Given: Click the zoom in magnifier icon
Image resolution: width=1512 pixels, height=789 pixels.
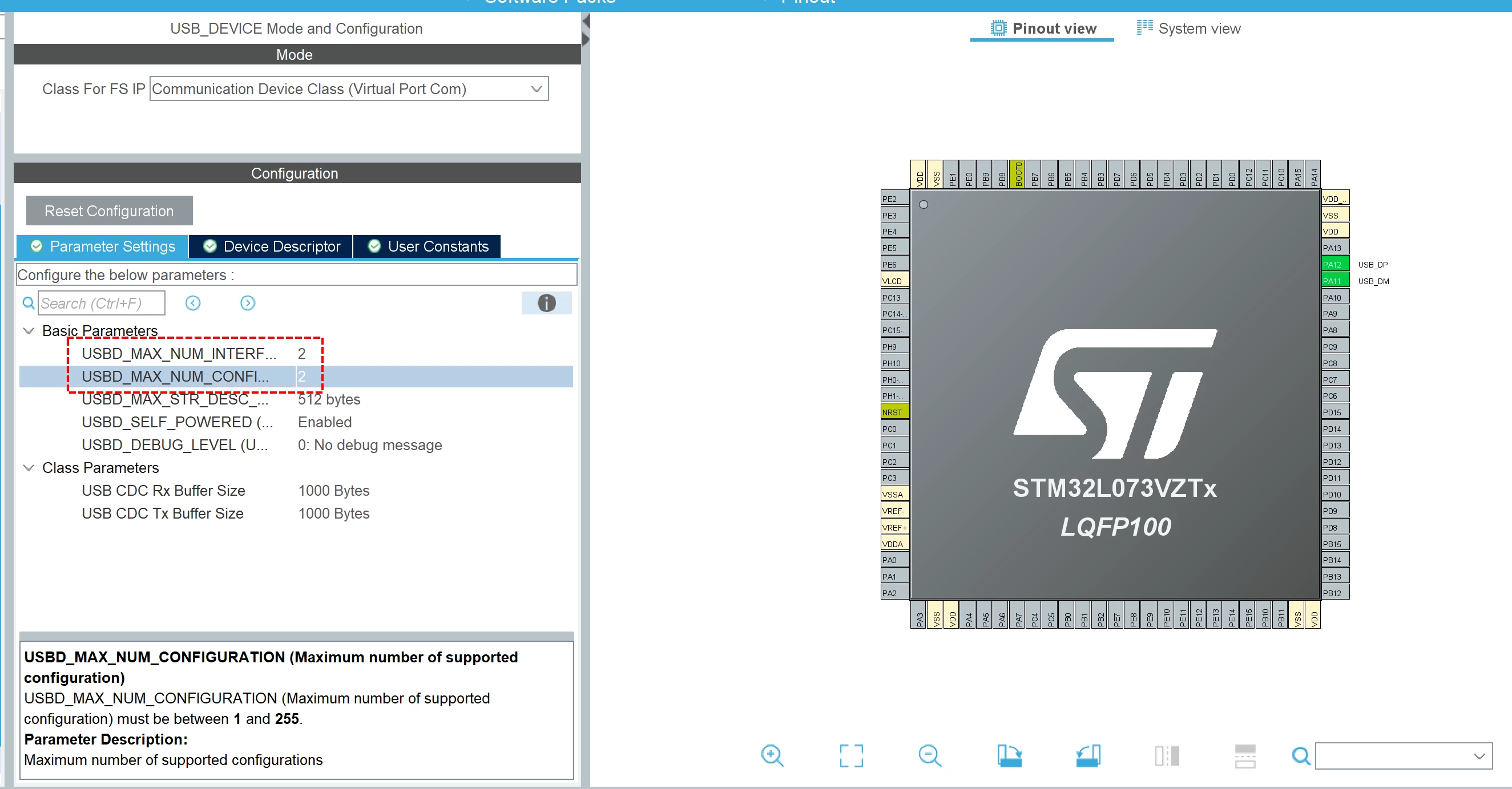Looking at the screenshot, I should point(772,755).
